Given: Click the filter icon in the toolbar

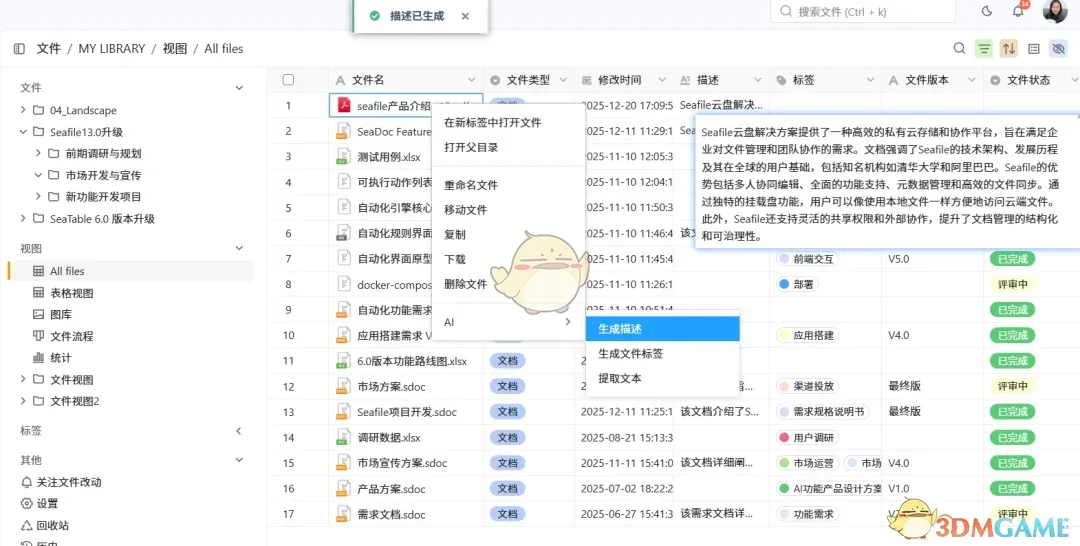Looking at the screenshot, I should tap(985, 49).
